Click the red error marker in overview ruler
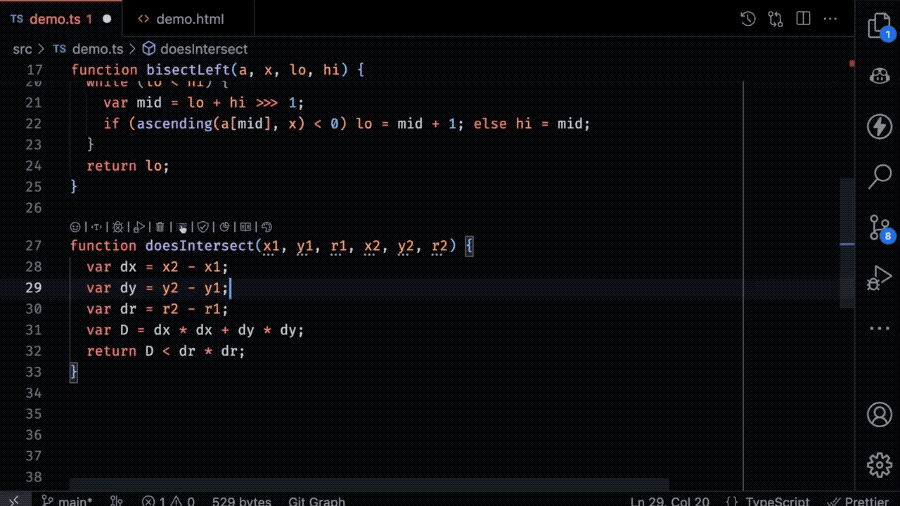Image resolution: width=900 pixels, height=506 pixels. tap(852, 63)
